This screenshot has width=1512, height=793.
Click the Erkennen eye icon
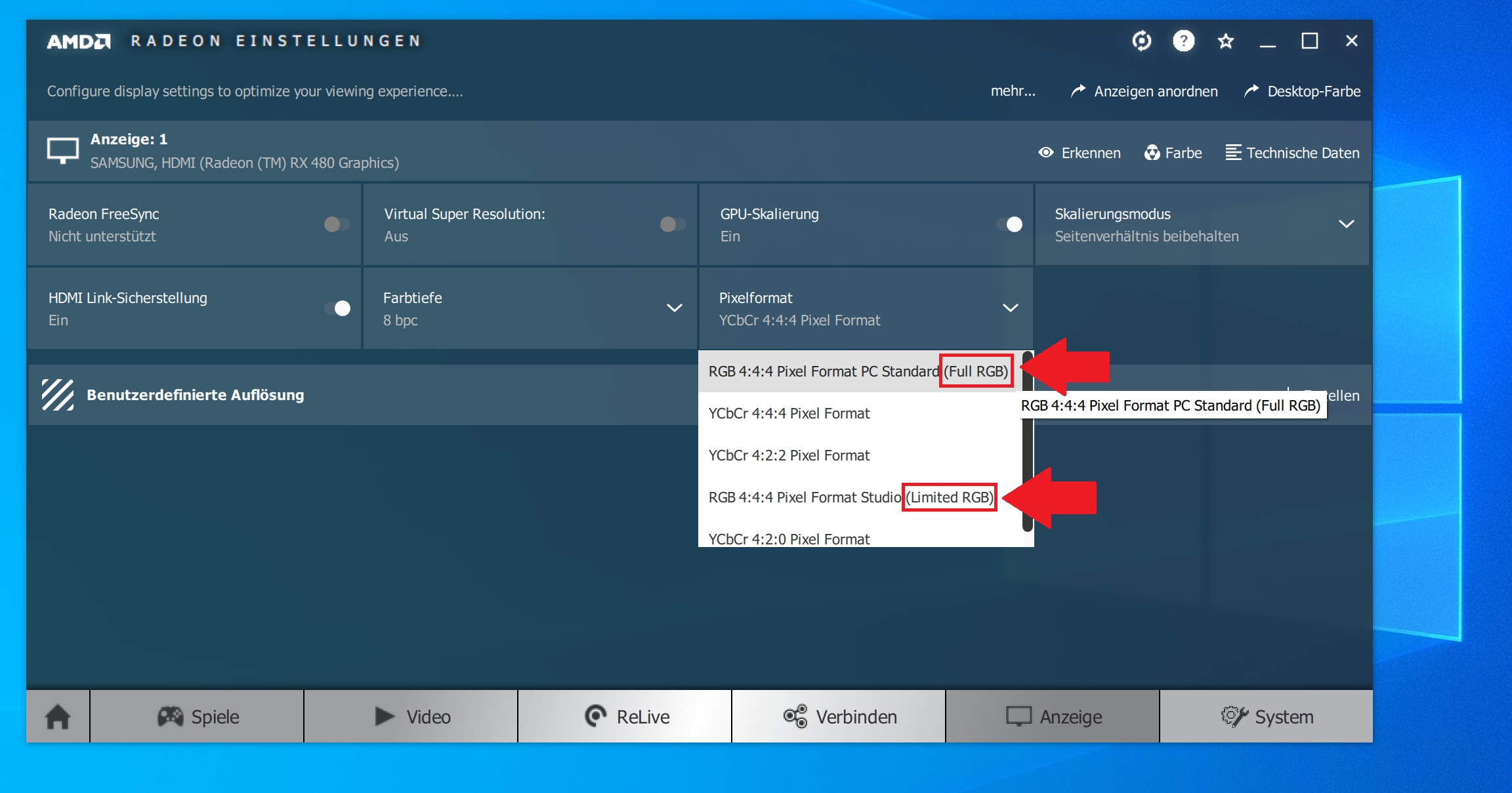1046,153
